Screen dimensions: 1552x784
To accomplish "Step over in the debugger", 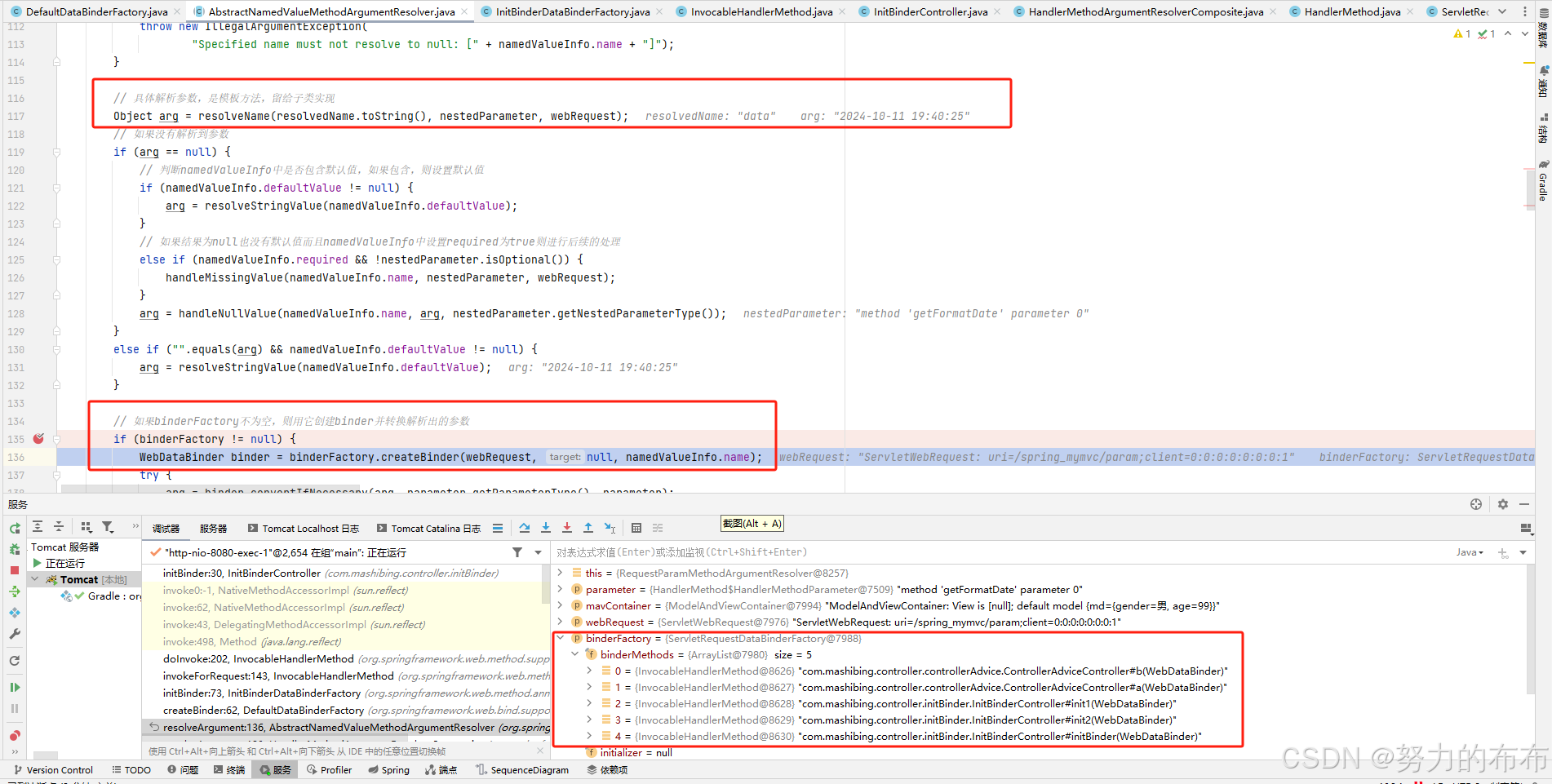I will (x=525, y=528).
